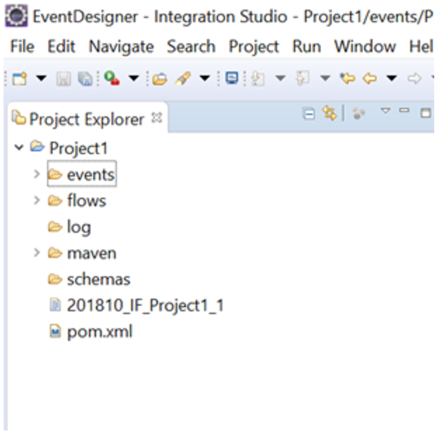Open the Navigate menu
This screenshot has height=432, width=446.
[x=121, y=46]
